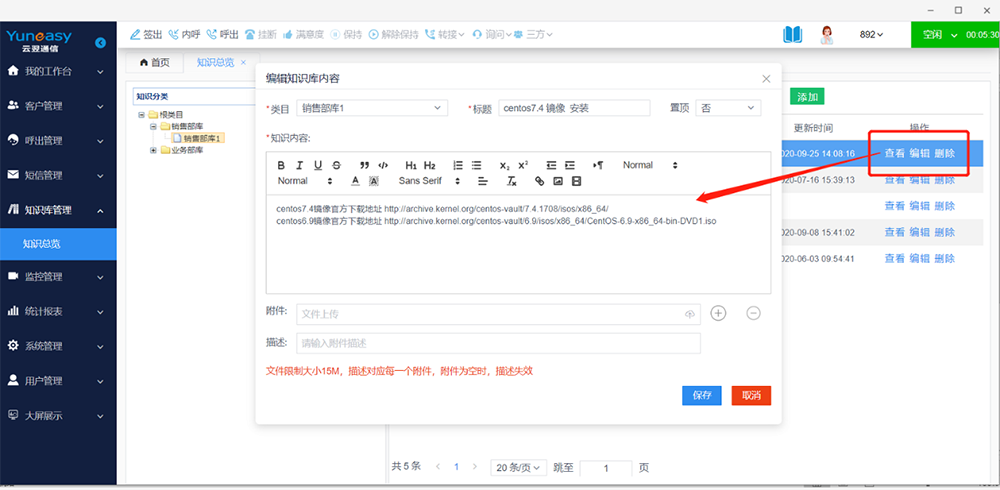This screenshot has width=1000, height=490.
Task: Collapse the 根类目 tree node
Action: [141, 115]
